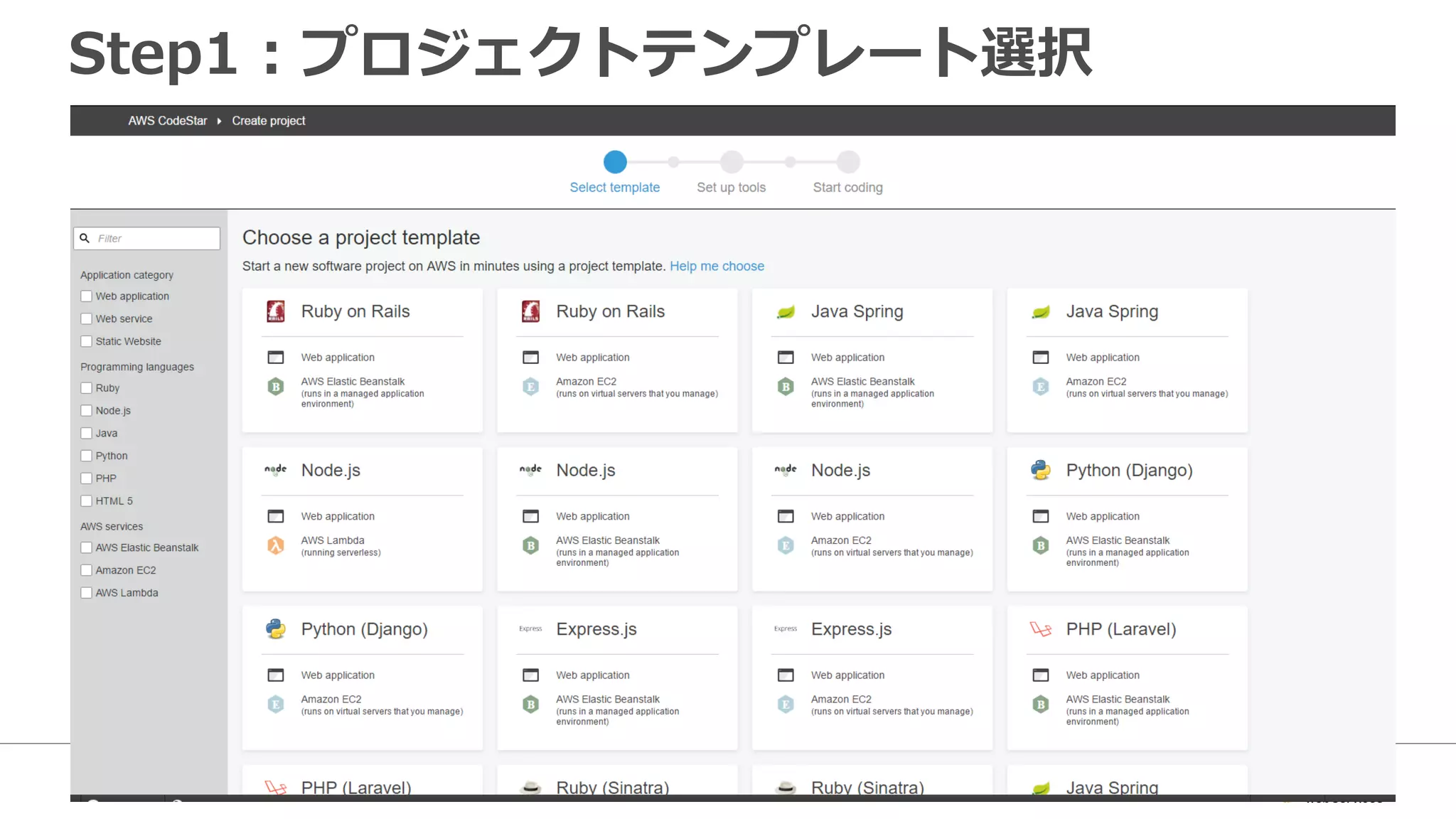Click the Ruby on Rails logo in the Elastic Beanstalk card
Viewport: 1456px width, 819px height.
pos(276,311)
